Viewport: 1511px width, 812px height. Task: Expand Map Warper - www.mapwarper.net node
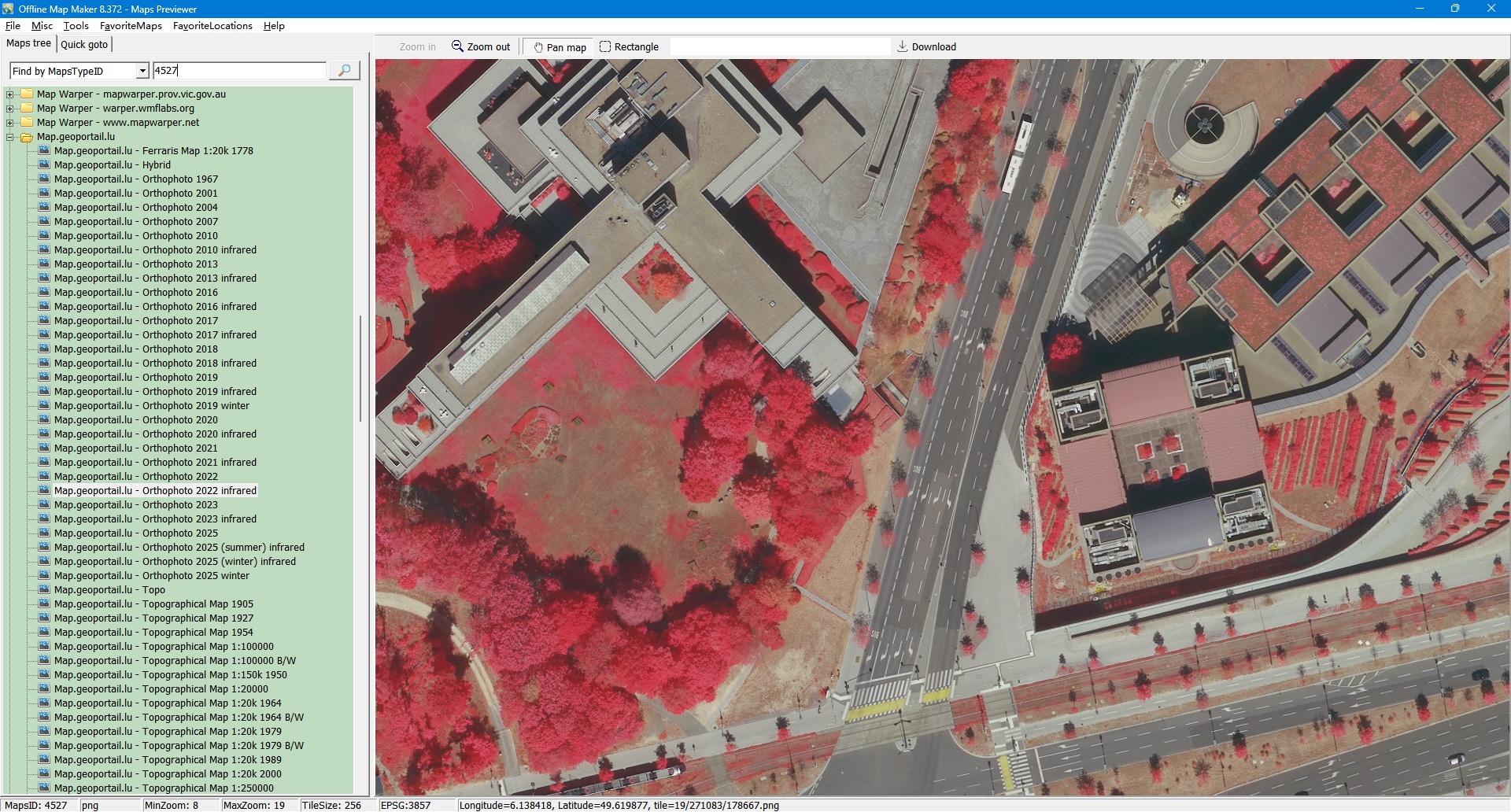(x=10, y=123)
